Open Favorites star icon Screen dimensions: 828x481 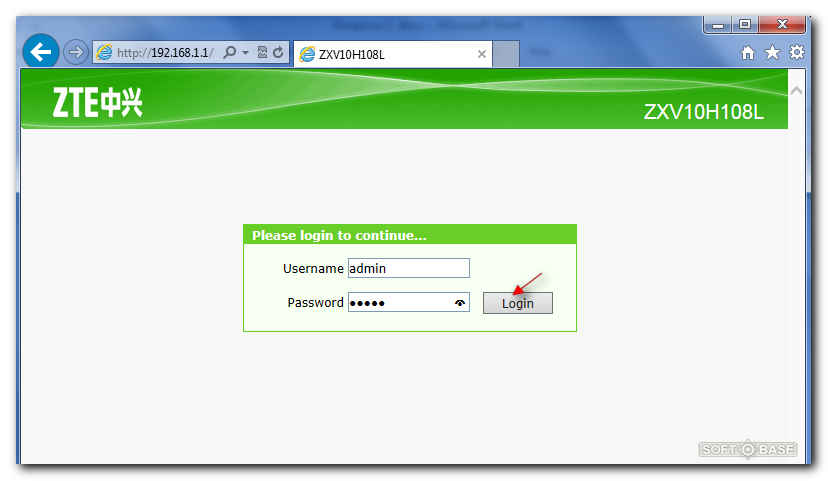[x=772, y=52]
